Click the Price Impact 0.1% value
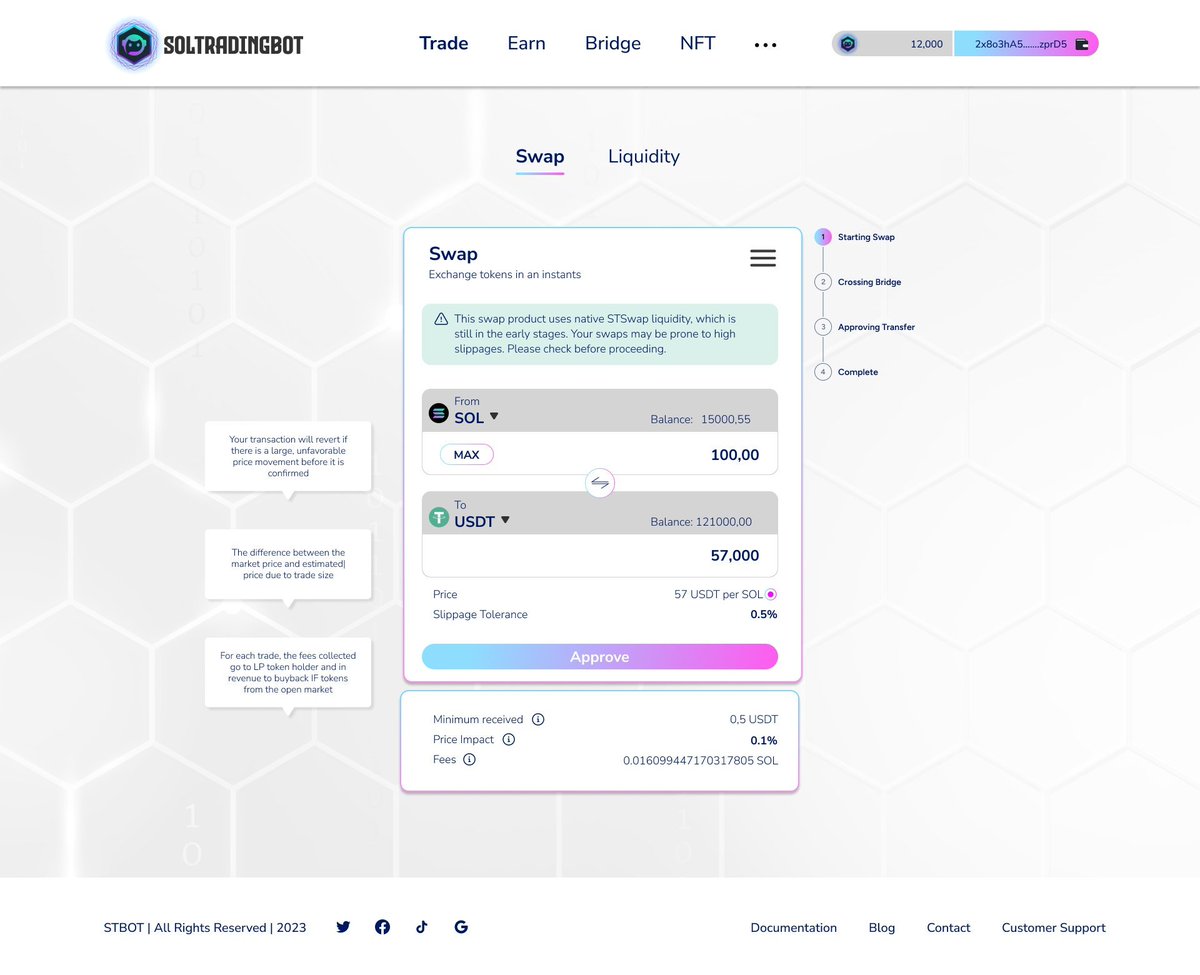Screen dimensions: 1200x975 coord(764,740)
